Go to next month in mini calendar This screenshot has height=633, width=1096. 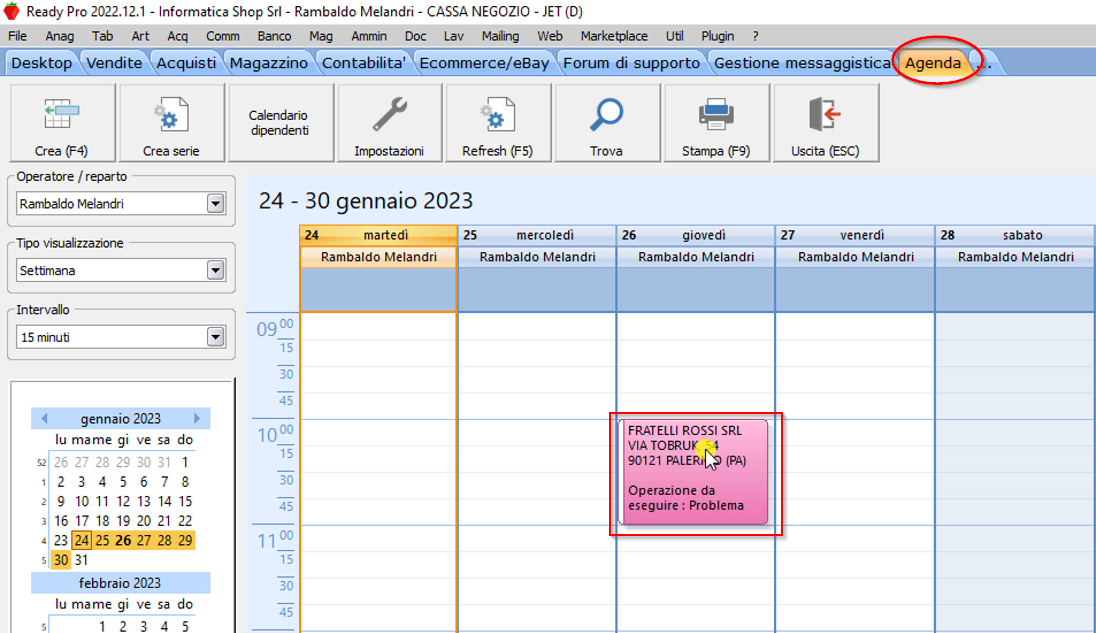tap(197, 419)
